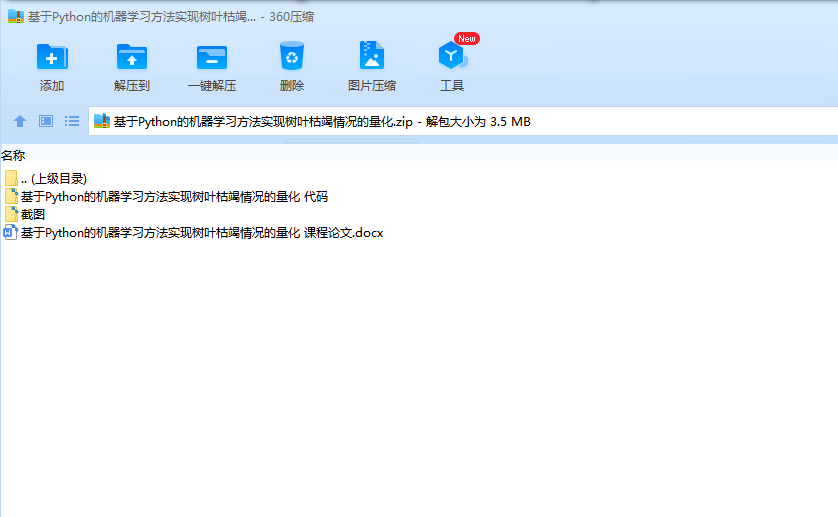Viewport: 838px width, 517px height.
Task: Click the 工具 label in toolbar
Action: point(452,86)
